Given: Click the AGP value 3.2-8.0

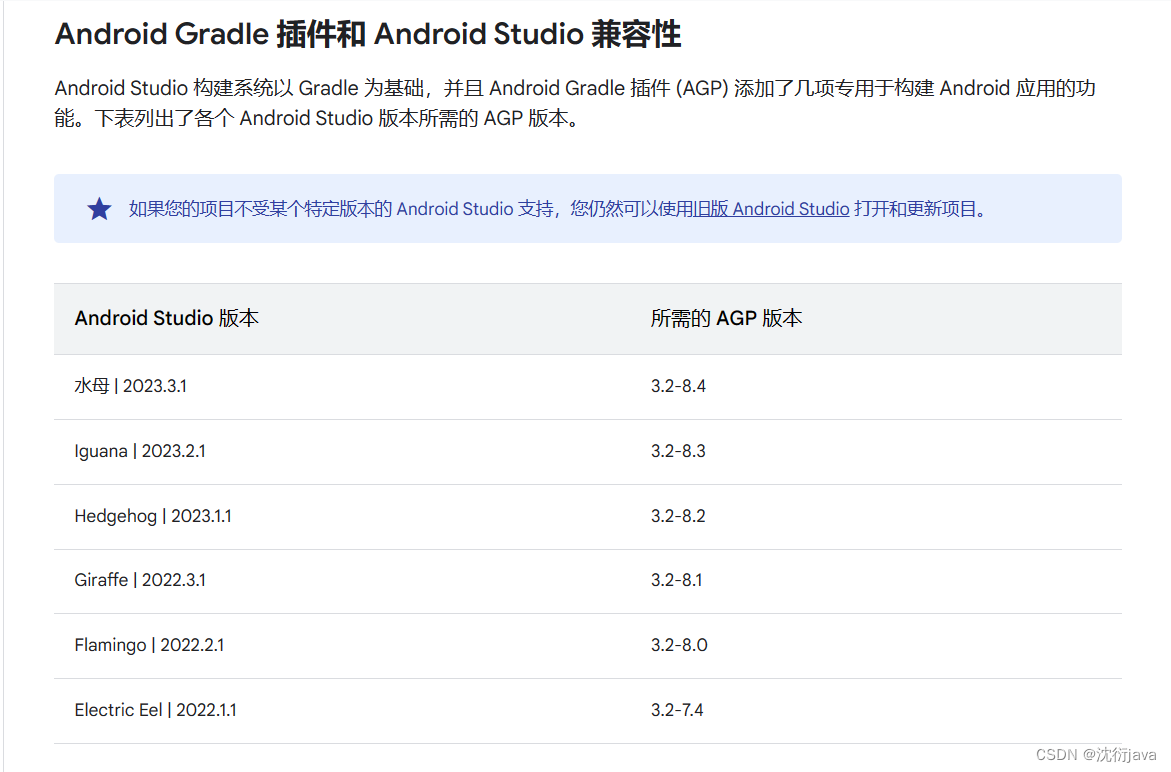Looking at the screenshot, I should (x=679, y=645).
